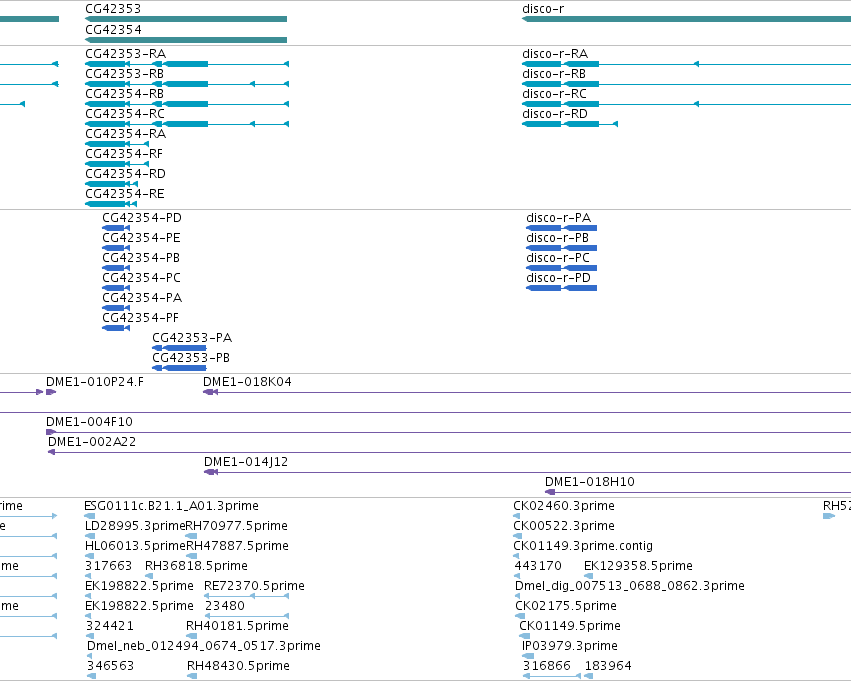The width and height of the screenshot is (851, 681).
Task: Click protein feature CG42354-PE
Action: point(141,238)
